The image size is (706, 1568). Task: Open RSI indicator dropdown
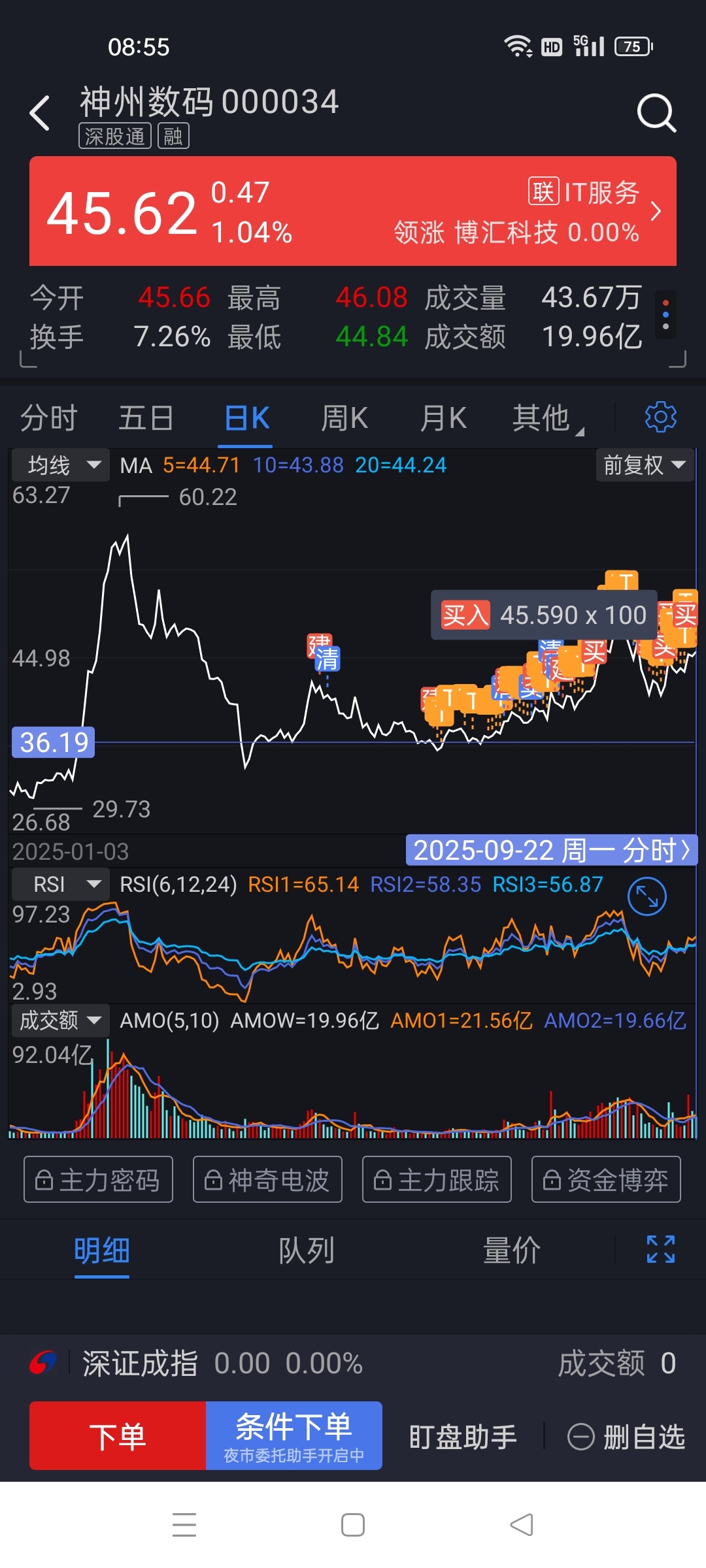coord(61,884)
